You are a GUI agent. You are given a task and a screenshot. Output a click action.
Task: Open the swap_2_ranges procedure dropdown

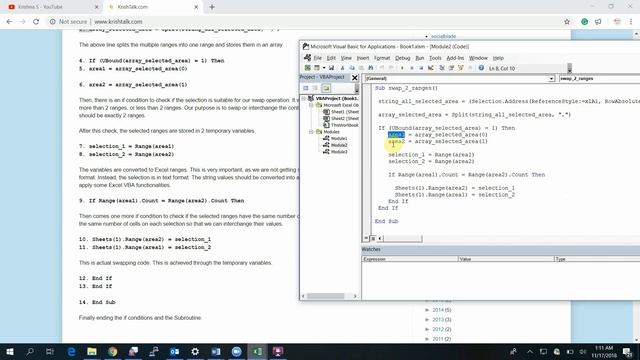tap(599, 78)
